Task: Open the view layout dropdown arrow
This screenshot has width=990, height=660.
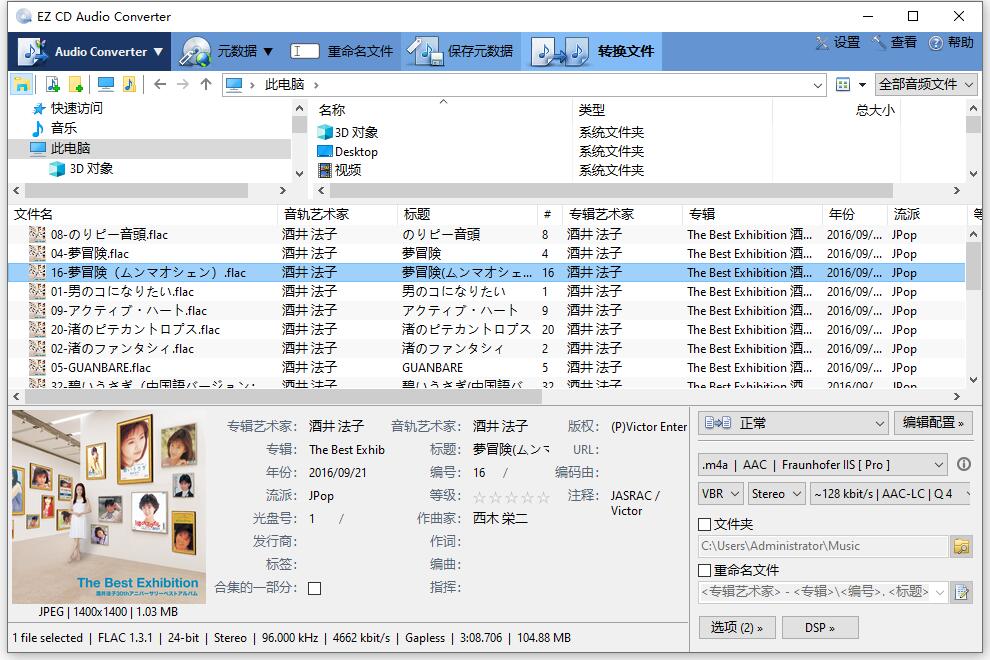Action: (x=862, y=85)
